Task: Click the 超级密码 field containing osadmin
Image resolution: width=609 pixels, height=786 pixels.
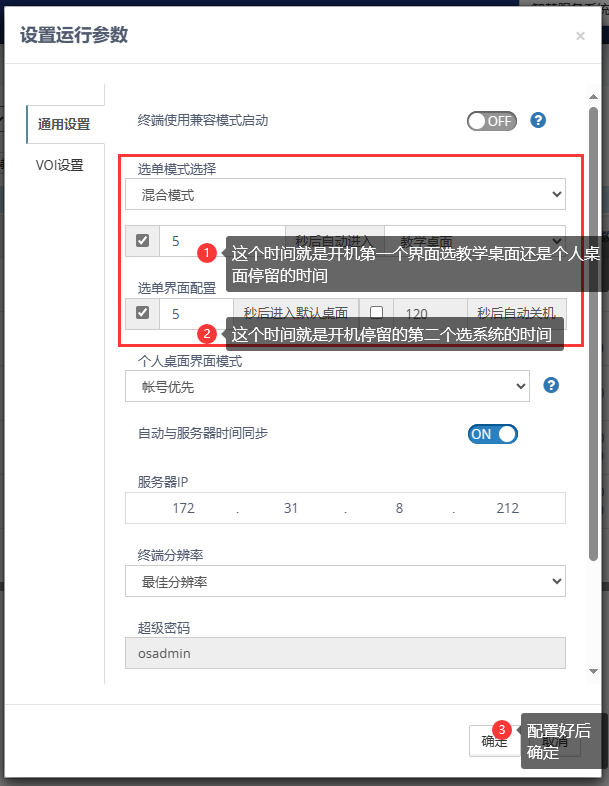Action: pyautogui.click(x=345, y=653)
